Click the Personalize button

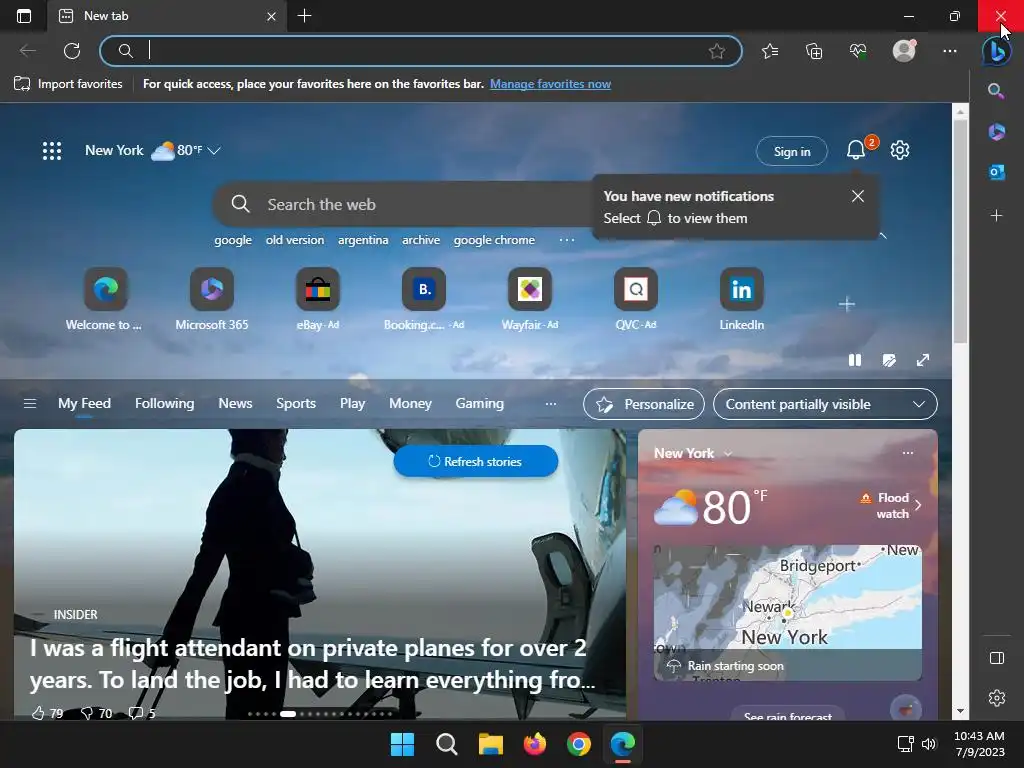click(x=644, y=404)
